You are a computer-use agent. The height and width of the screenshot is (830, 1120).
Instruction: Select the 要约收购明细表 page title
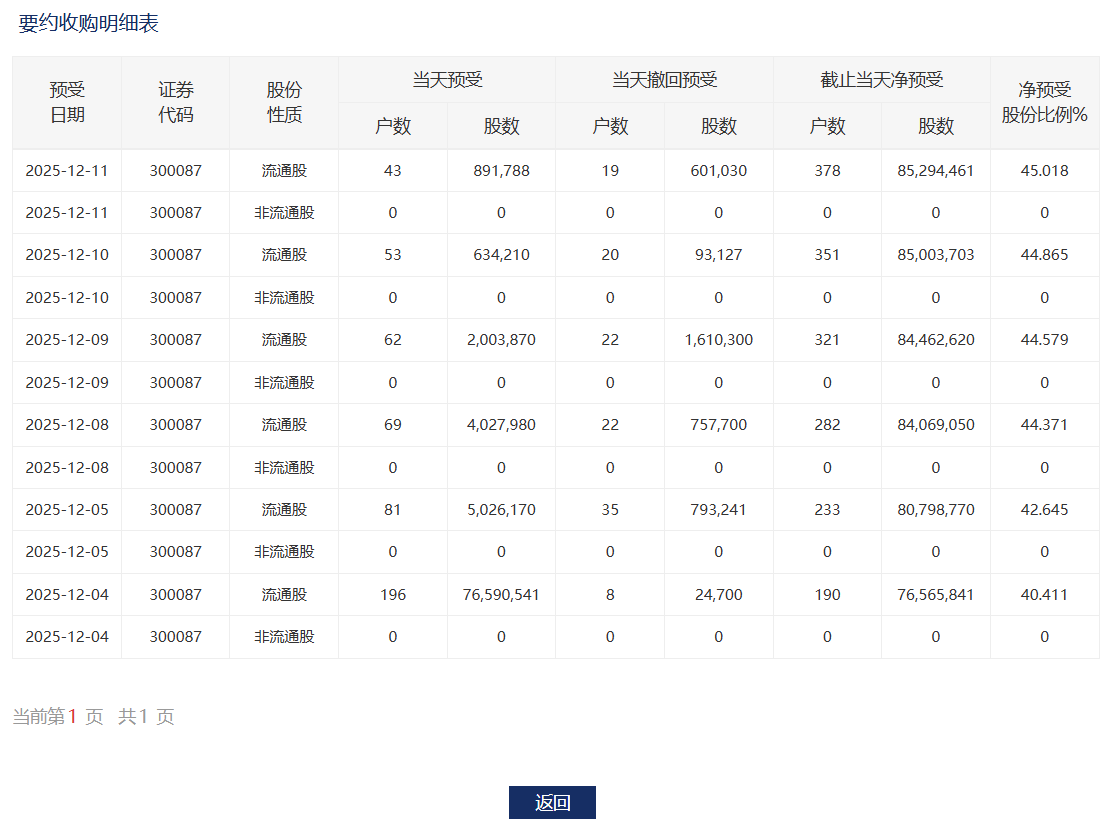coord(89,24)
